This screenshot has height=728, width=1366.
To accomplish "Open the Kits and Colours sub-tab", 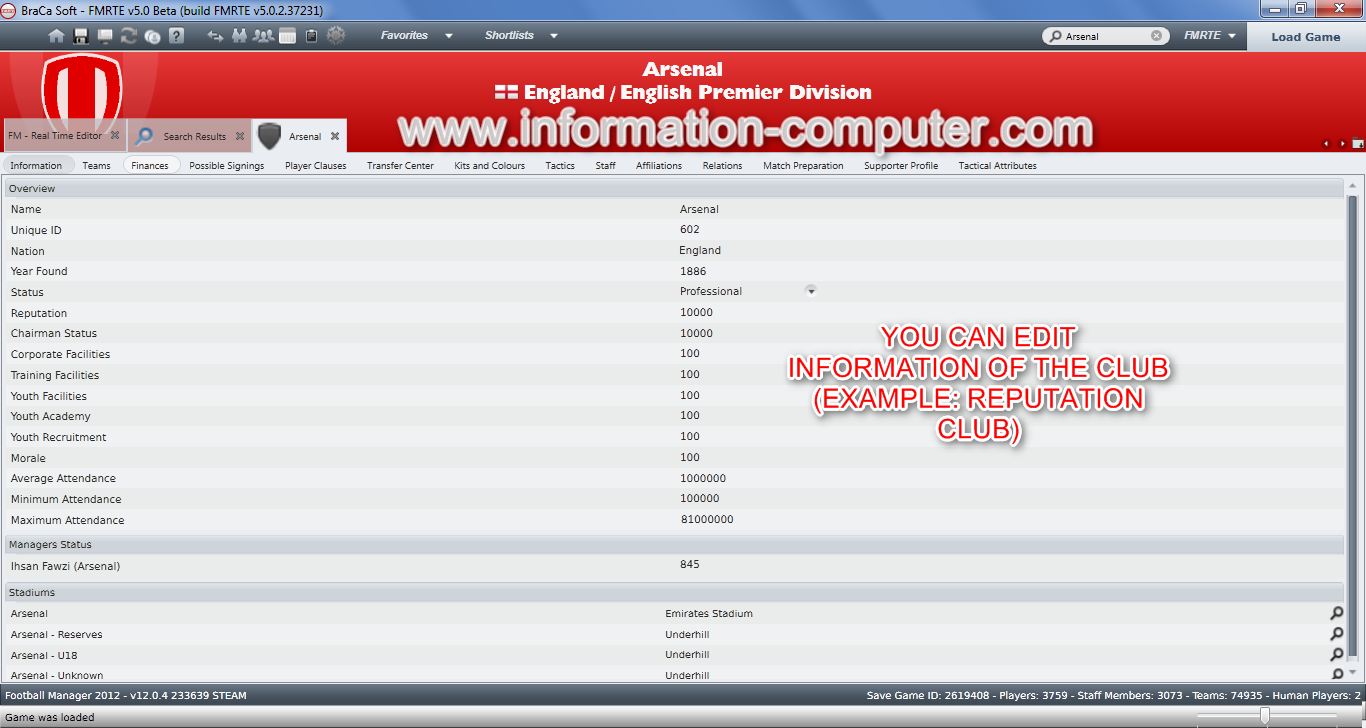I will point(490,165).
